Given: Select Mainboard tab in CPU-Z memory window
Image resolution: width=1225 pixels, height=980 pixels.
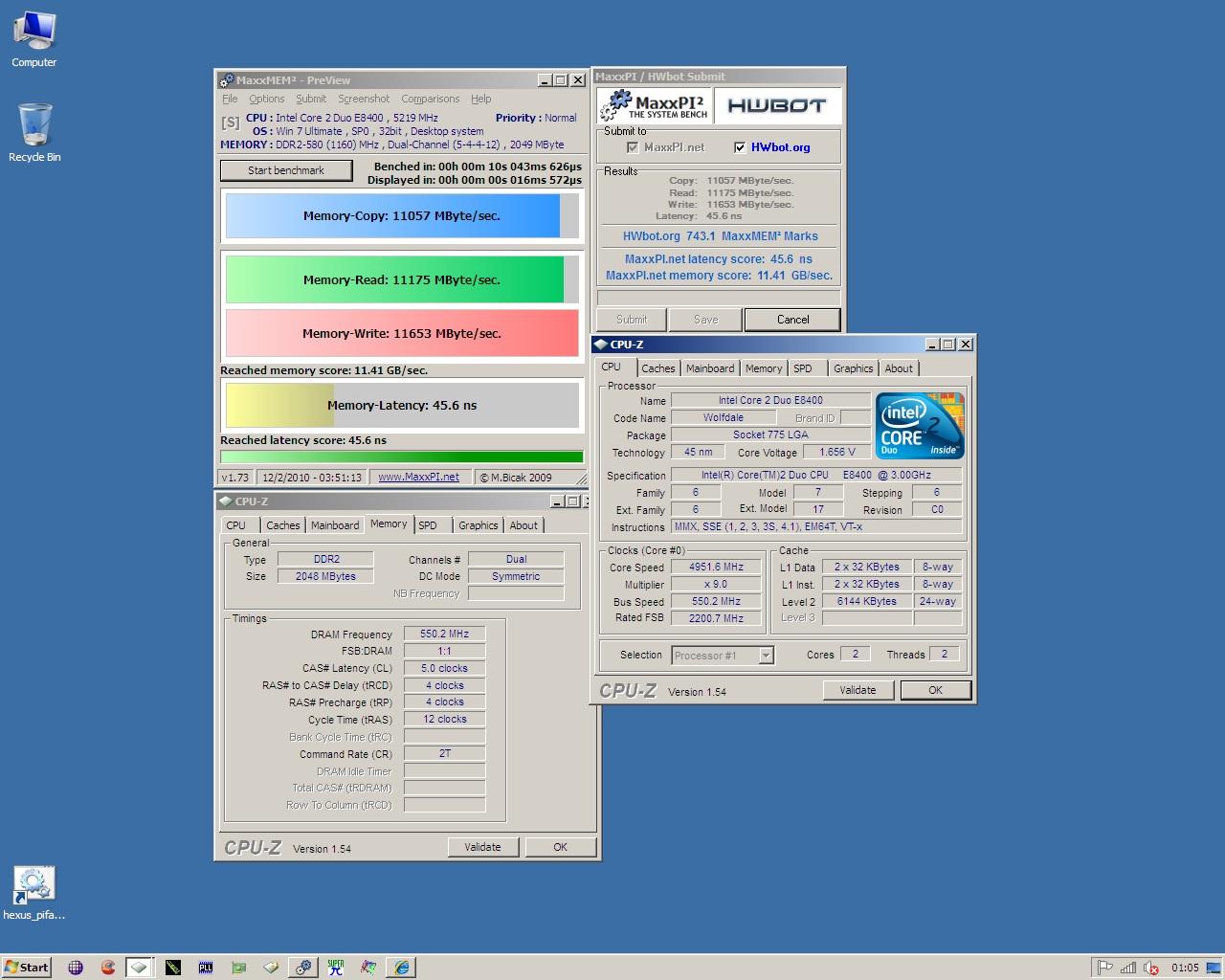Looking at the screenshot, I should pyautogui.click(x=335, y=525).
